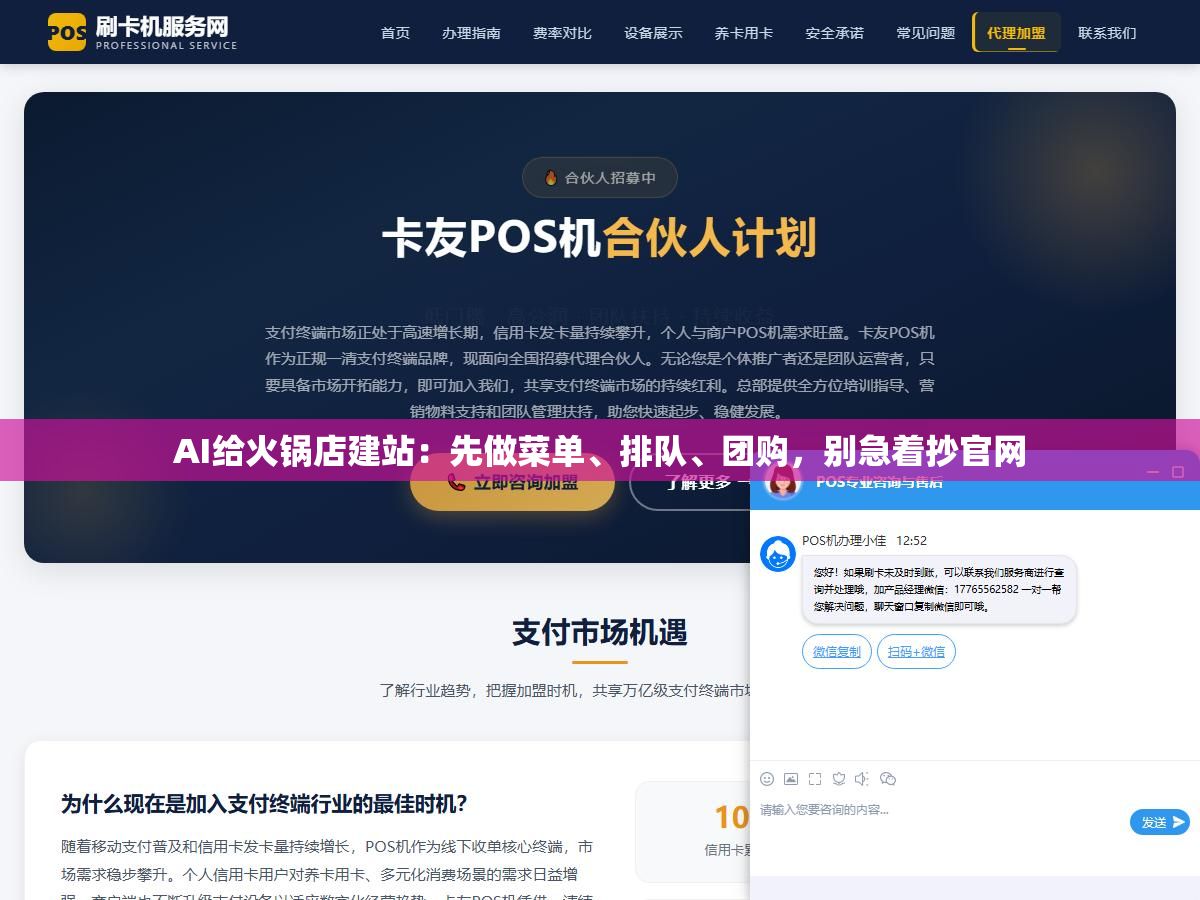
Task: Click the POS专业咨询与售后 chat title
Action: click(x=879, y=482)
